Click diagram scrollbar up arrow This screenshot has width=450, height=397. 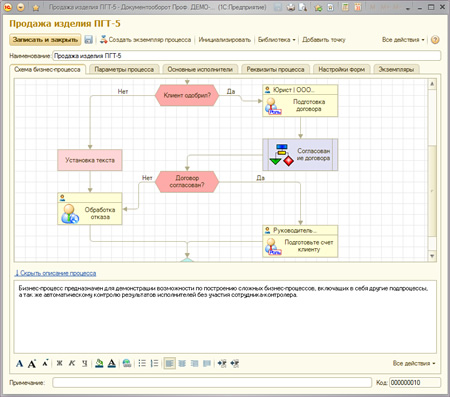point(432,84)
